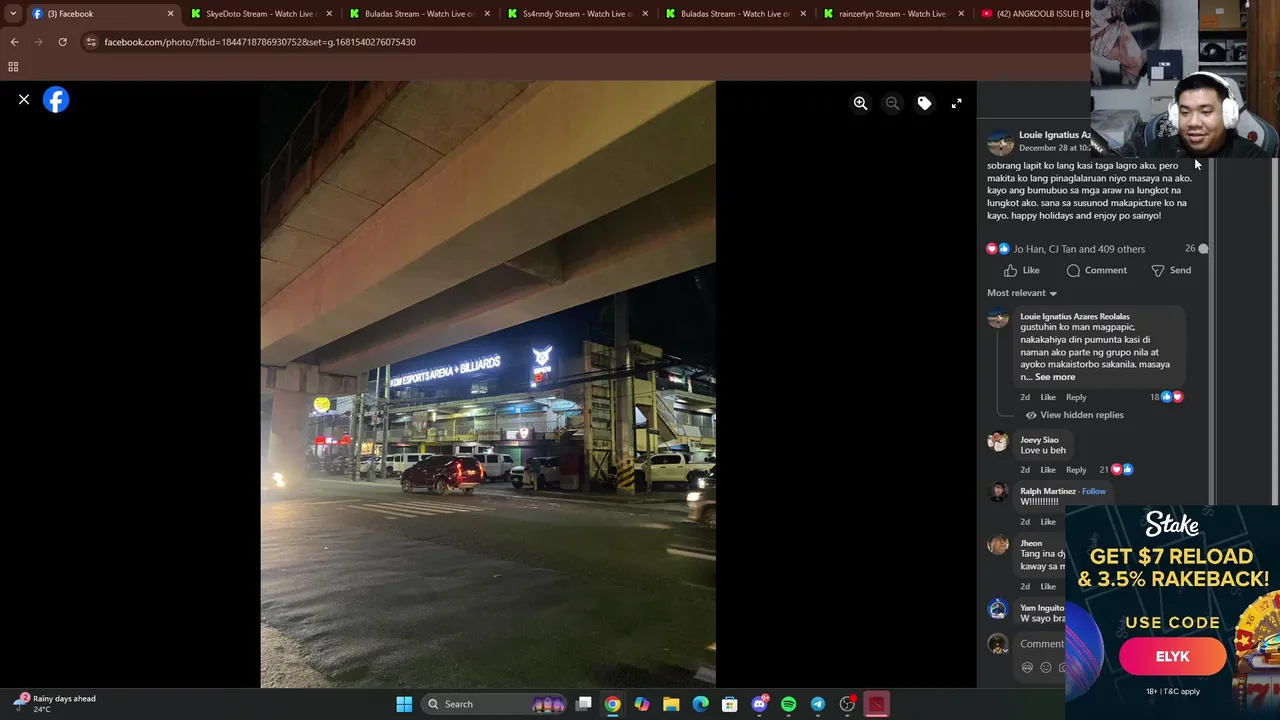Screen dimensions: 1280x720
Task: Switch to the ANGKOOLB ISSUE YouTube tab
Action: tap(1035, 14)
